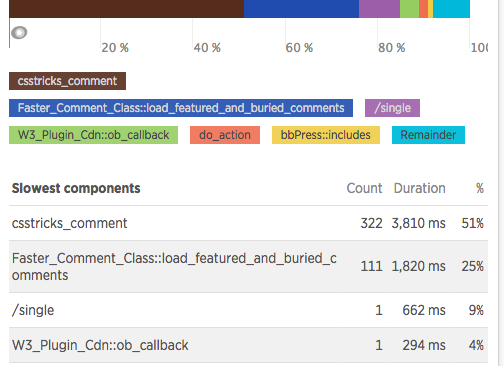Viewport: 504px width, 366px height.
Task: Select the Remainder cyan legend tag
Action: [x=428, y=135]
